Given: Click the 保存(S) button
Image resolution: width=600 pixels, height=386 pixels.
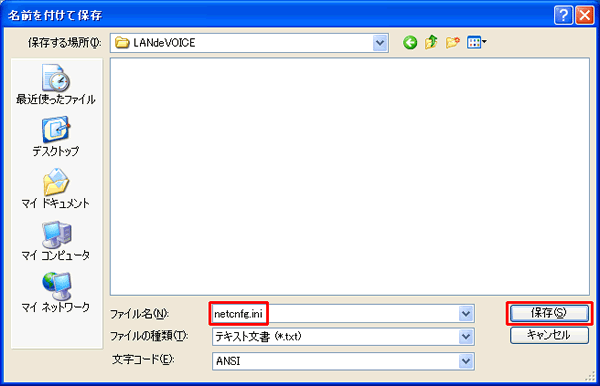Looking at the screenshot, I should pyautogui.click(x=549, y=313).
